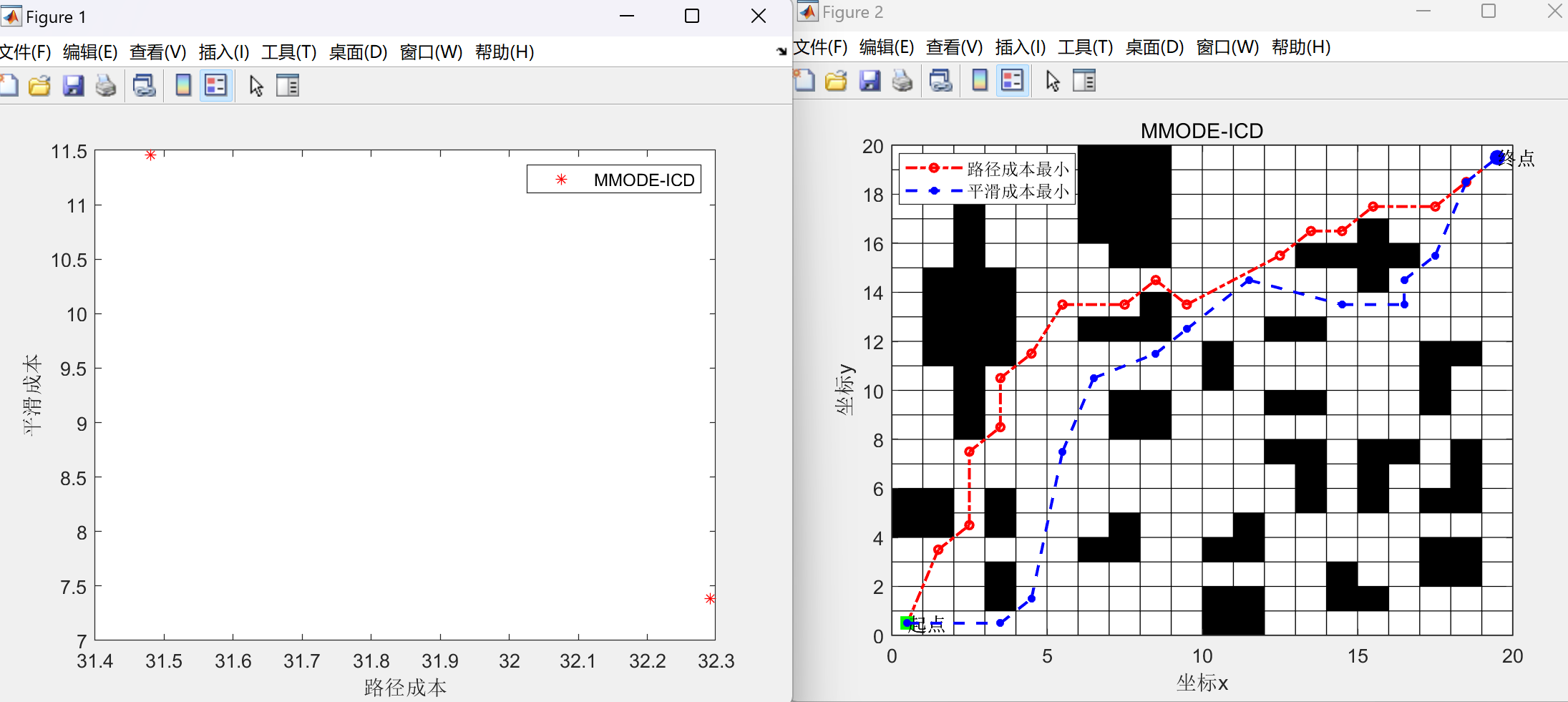Click MMODE-ICD legend in Figure 1 plot
This screenshot has width=1568, height=702.
[x=614, y=180]
